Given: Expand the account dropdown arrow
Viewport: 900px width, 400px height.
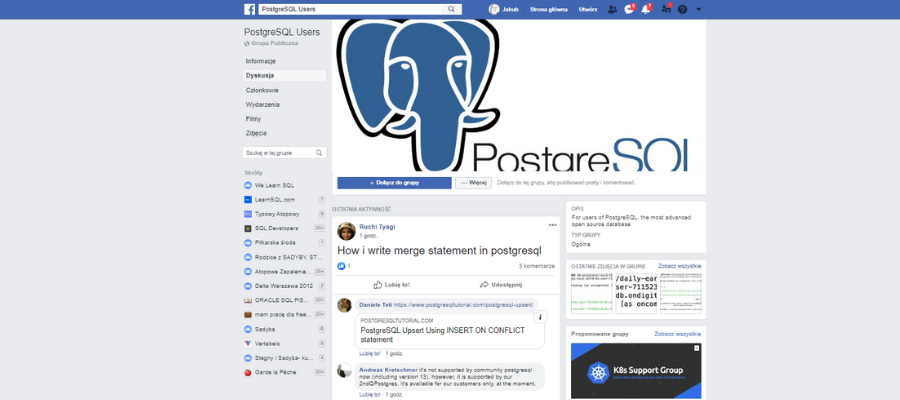Looking at the screenshot, I should pyautogui.click(x=699, y=9).
